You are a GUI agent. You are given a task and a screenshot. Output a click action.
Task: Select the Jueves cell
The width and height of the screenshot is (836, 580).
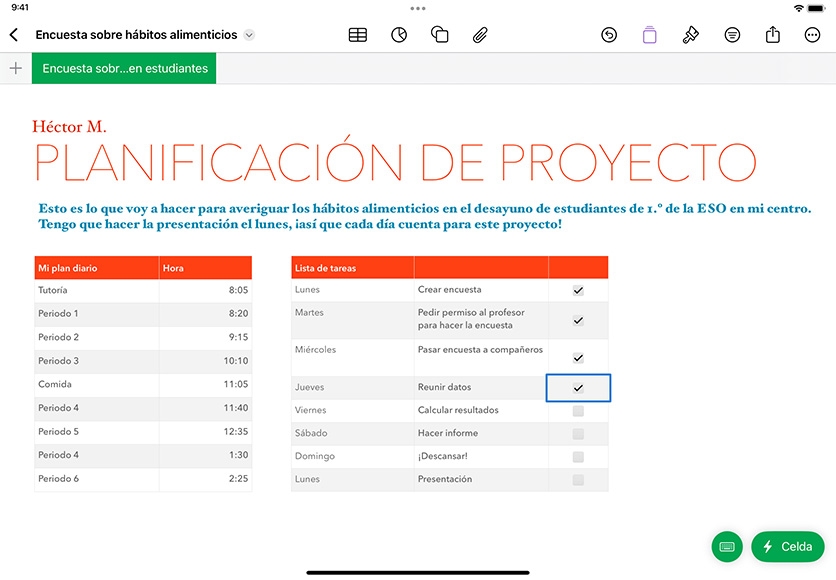[x=352, y=388]
